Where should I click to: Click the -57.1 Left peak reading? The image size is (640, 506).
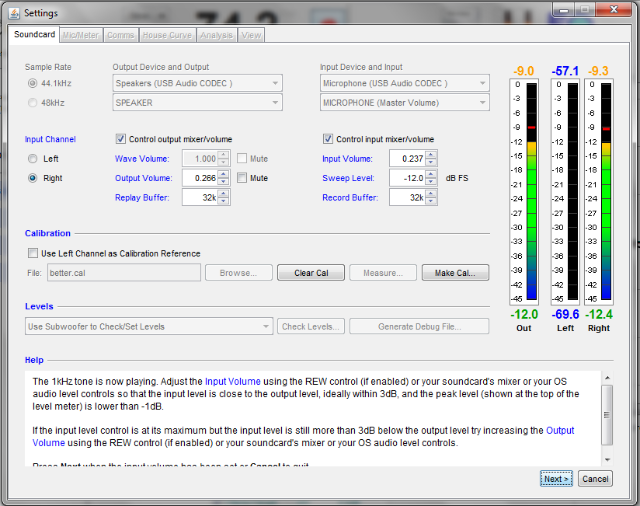coord(565,71)
